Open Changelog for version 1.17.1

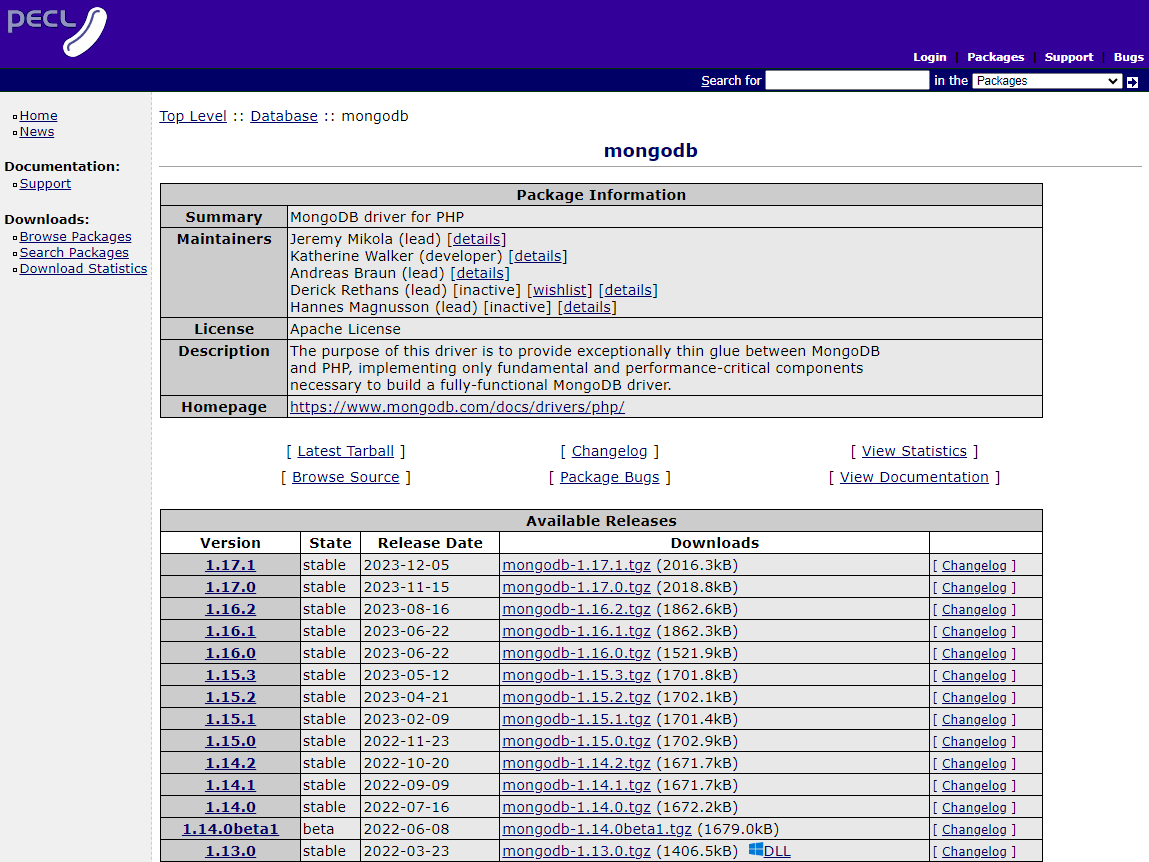(x=974, y=566)
